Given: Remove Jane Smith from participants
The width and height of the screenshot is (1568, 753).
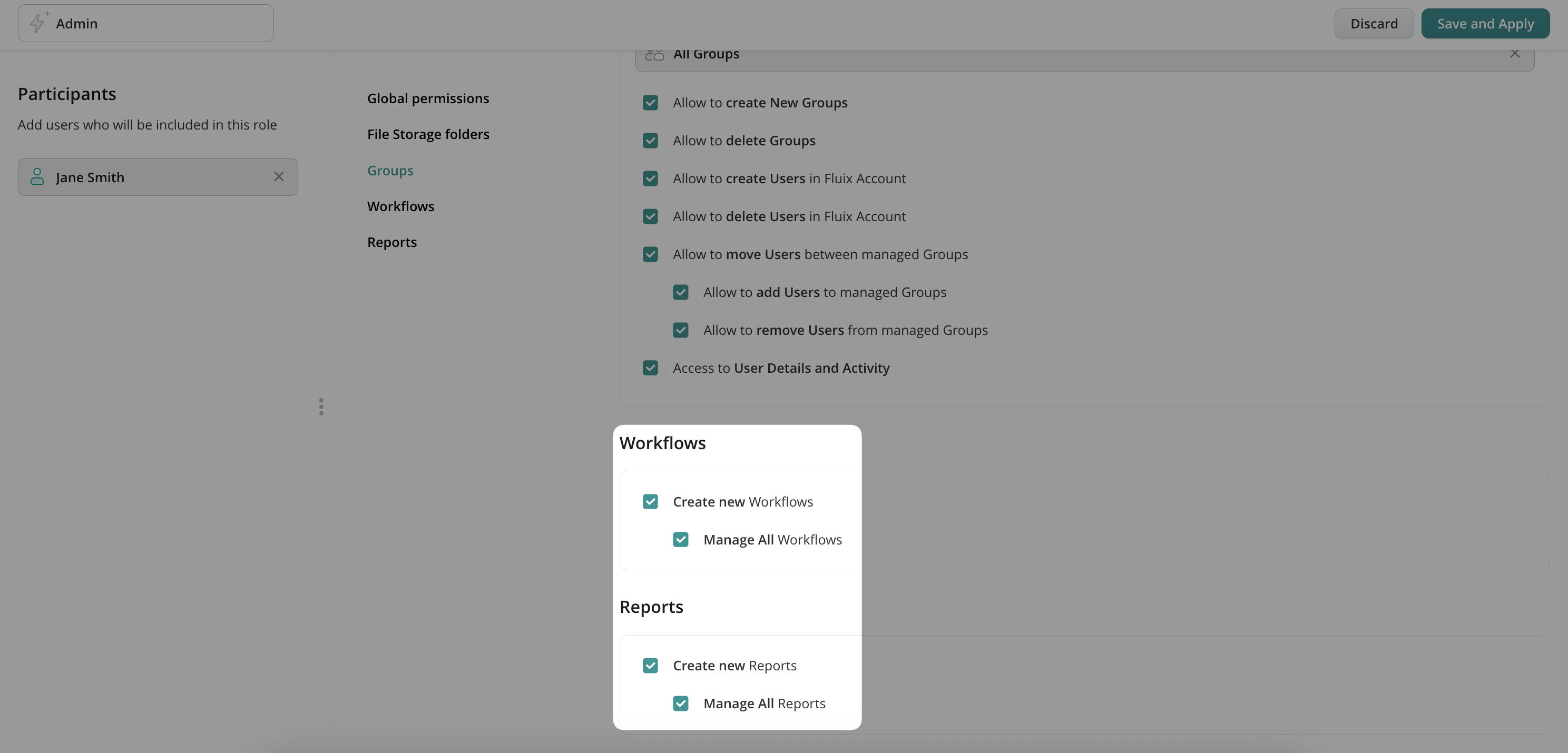Looking at the screenshot, I should click(279, 177).
